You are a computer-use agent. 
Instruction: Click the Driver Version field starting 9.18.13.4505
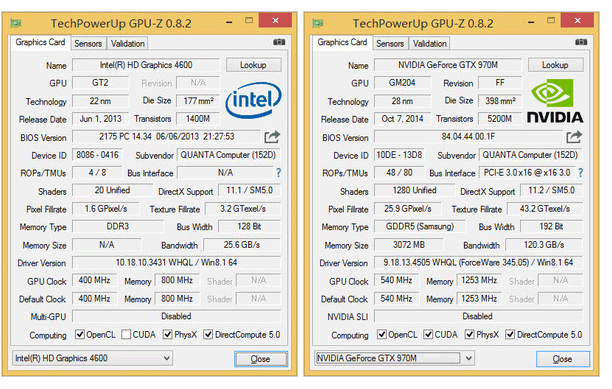tap(479, 263)
